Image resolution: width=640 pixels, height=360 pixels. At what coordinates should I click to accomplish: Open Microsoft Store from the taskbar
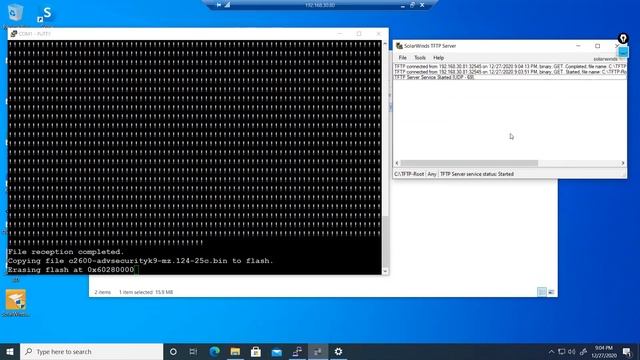point(256,351)
